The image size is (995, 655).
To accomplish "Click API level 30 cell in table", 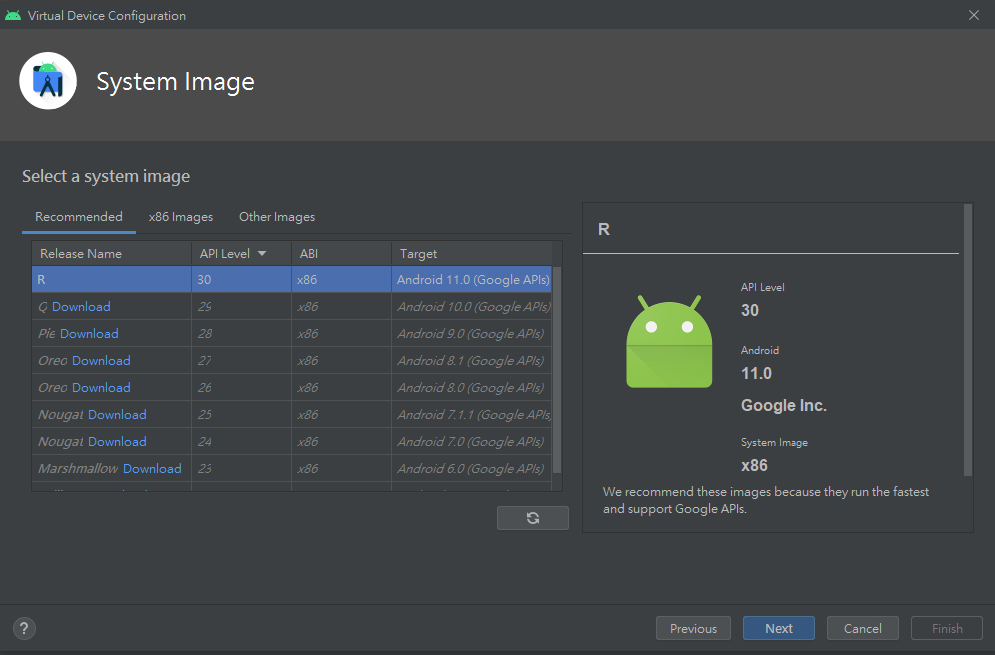I will point(241,279).
